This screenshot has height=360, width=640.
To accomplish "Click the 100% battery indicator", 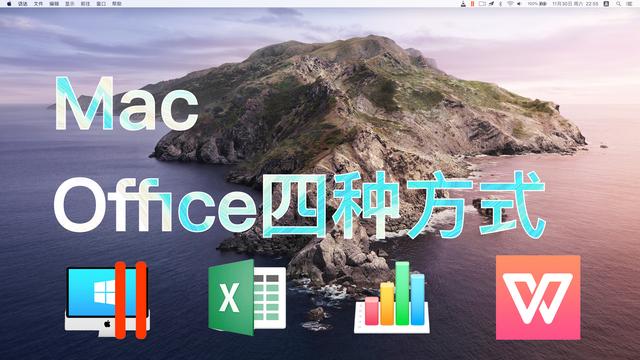I will coord(537,4).
